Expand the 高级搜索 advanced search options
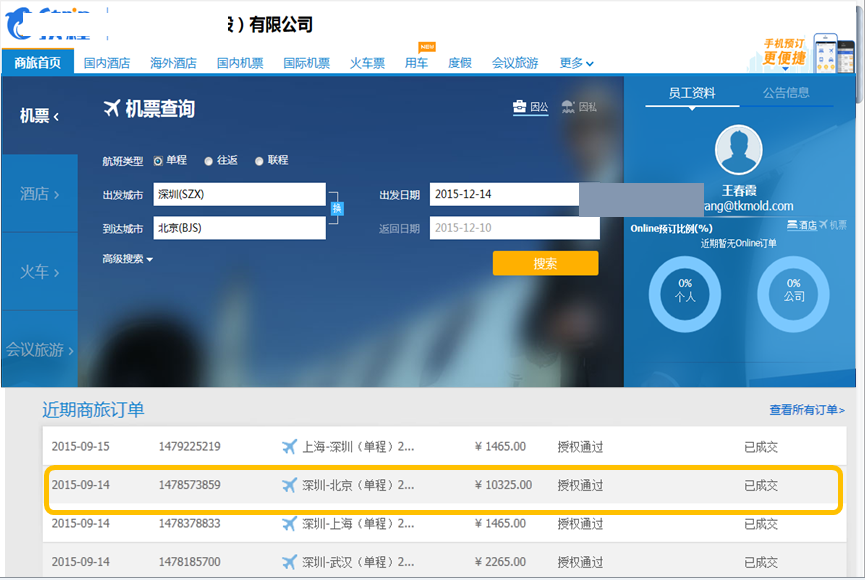 coord(127,260)
